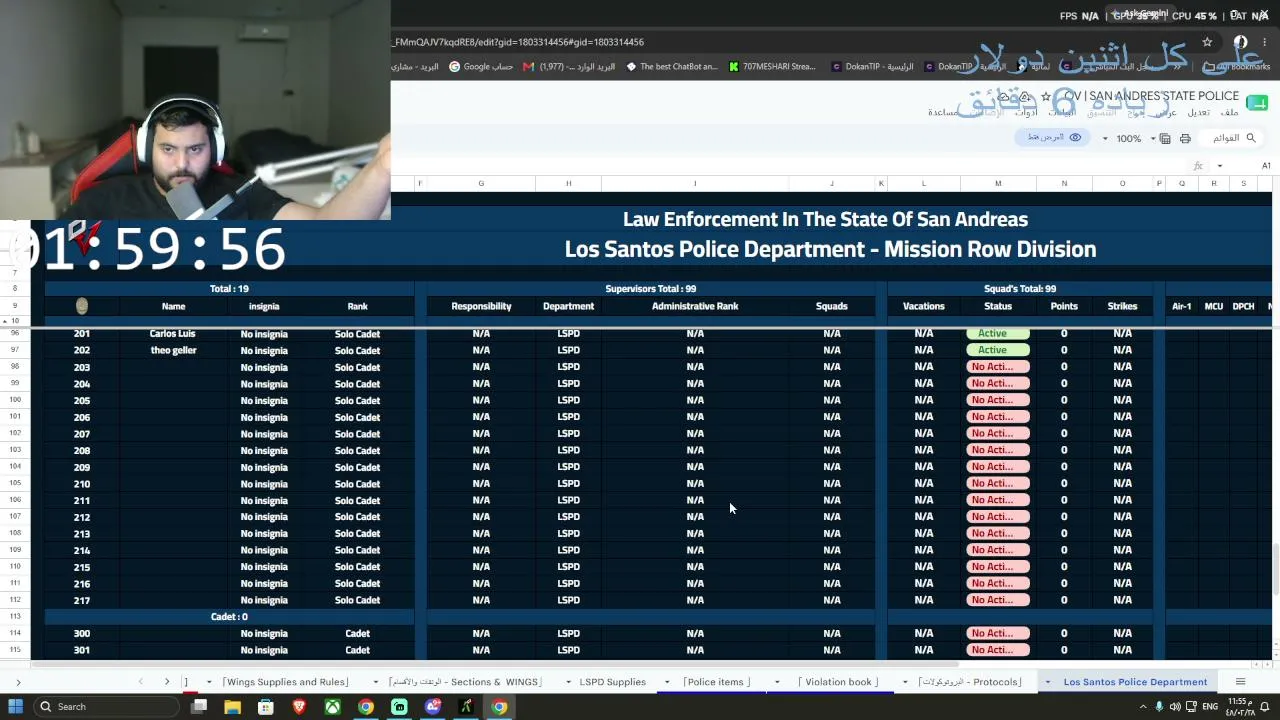Open The best ChatBot bookmark

pyautogui.click(x=672, y=67)
